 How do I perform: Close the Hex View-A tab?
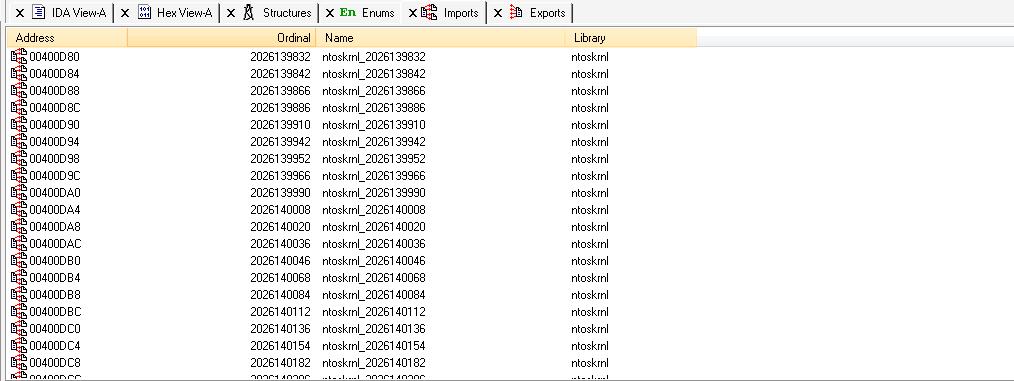pos(125,13)
